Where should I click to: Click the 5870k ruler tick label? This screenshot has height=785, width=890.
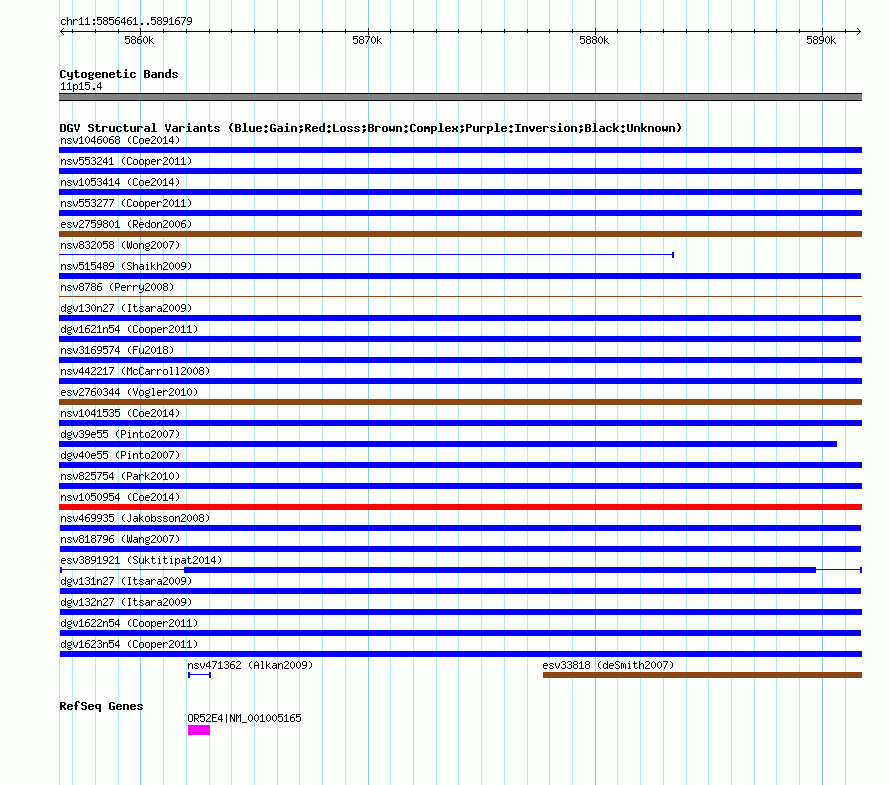click(367, 40)
